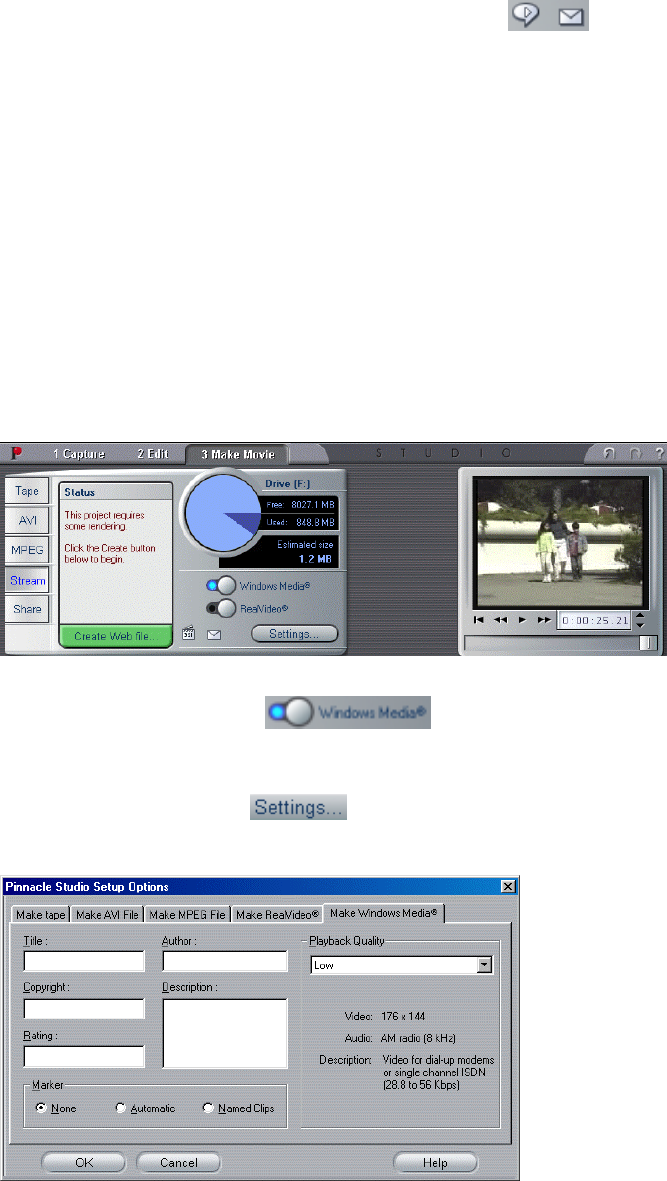Screen dimensions: 667x1181
Task: Click the large envelope icon at page top
Action: click(x=571, y=17)
